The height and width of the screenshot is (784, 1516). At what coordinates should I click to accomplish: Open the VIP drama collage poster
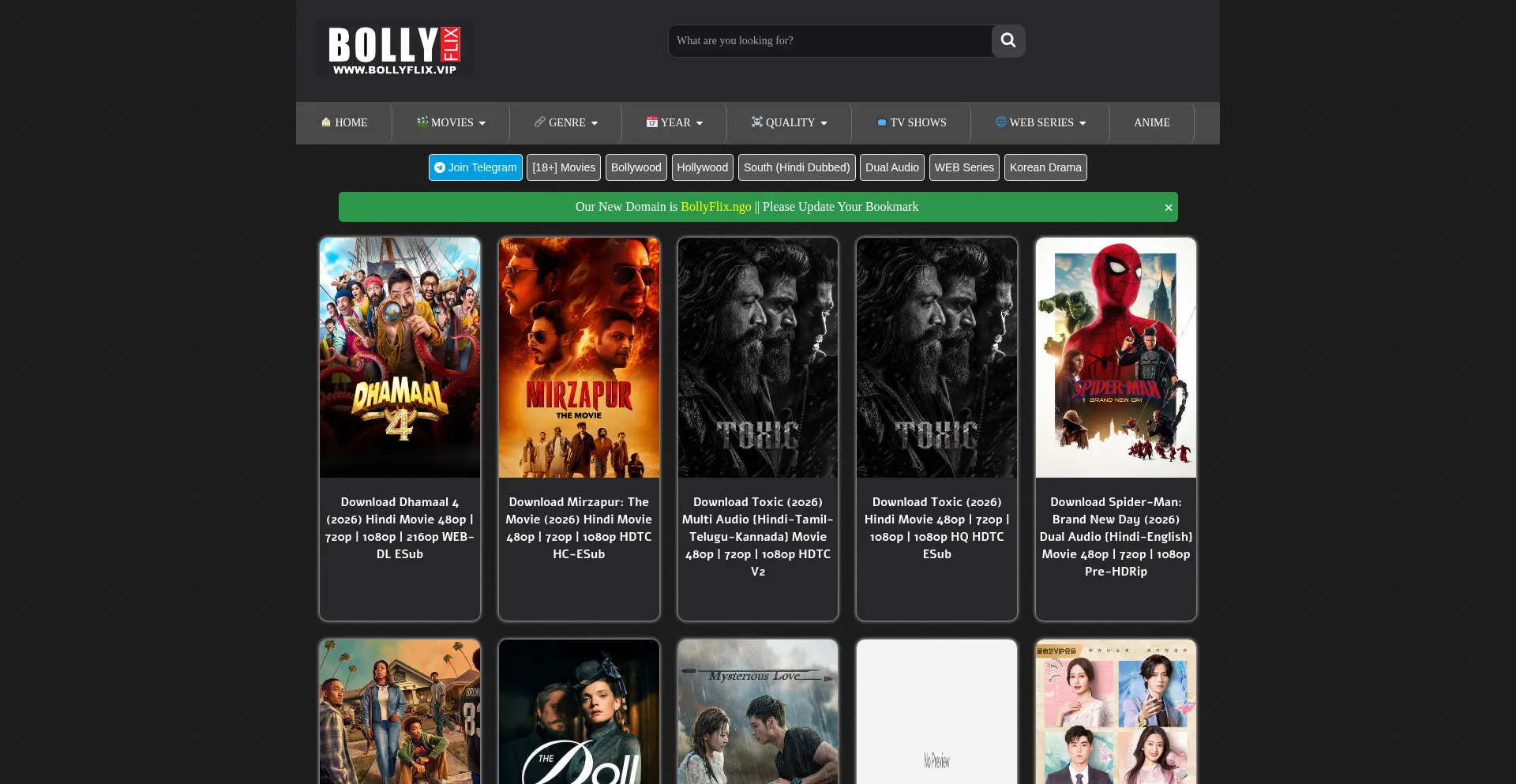click(1116, 711)
